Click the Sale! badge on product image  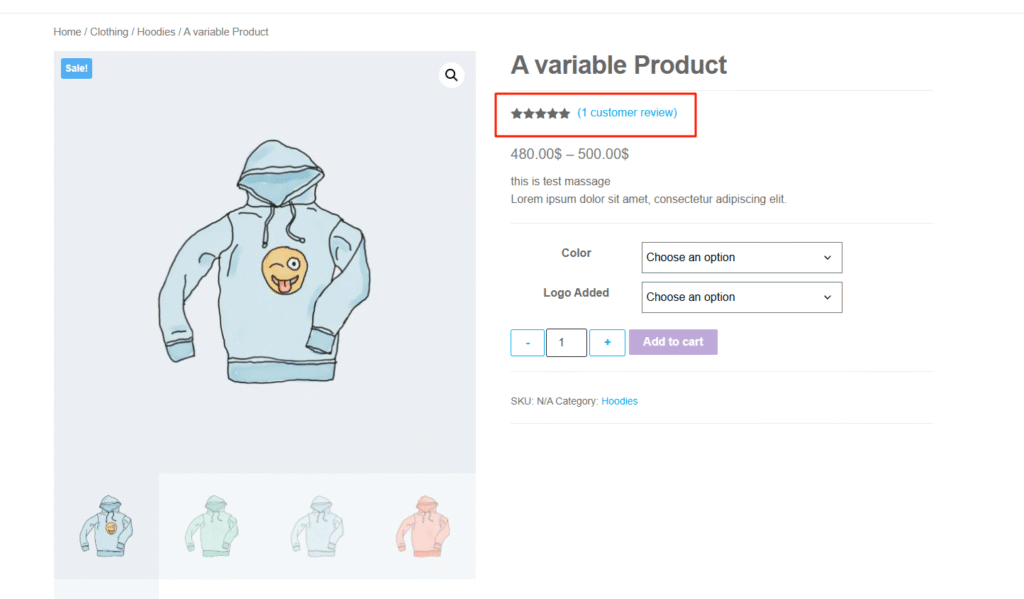tap(76, 68)
